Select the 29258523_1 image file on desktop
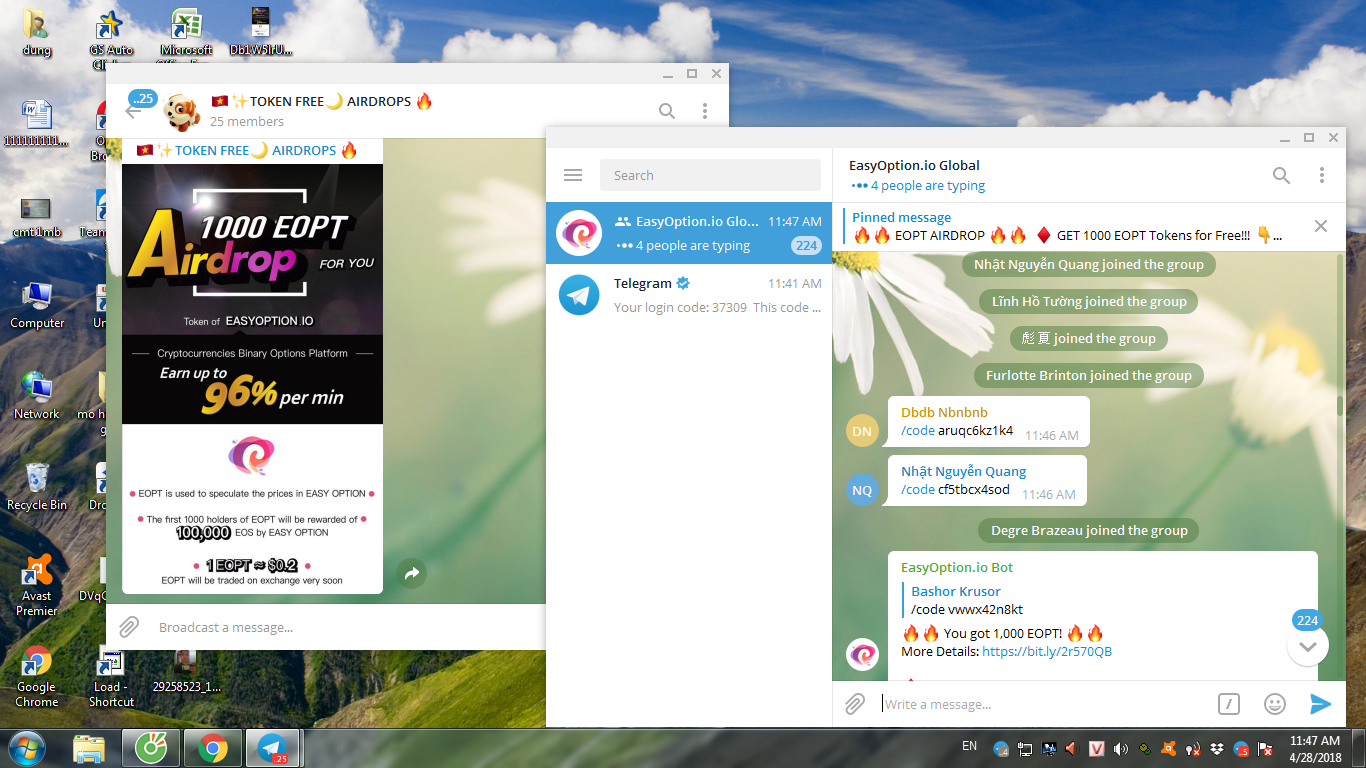The height and width of the screenshot is (768, 1366). (x=185, y=673)
